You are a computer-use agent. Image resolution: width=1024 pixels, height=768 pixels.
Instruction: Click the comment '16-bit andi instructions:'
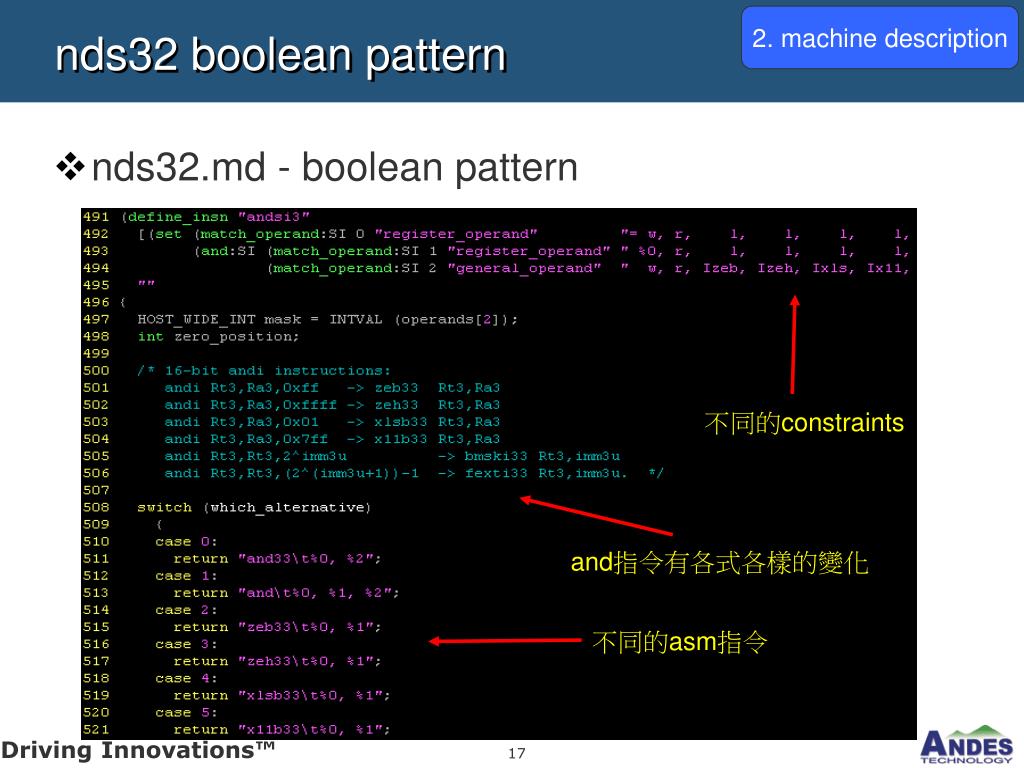[277, 370]
